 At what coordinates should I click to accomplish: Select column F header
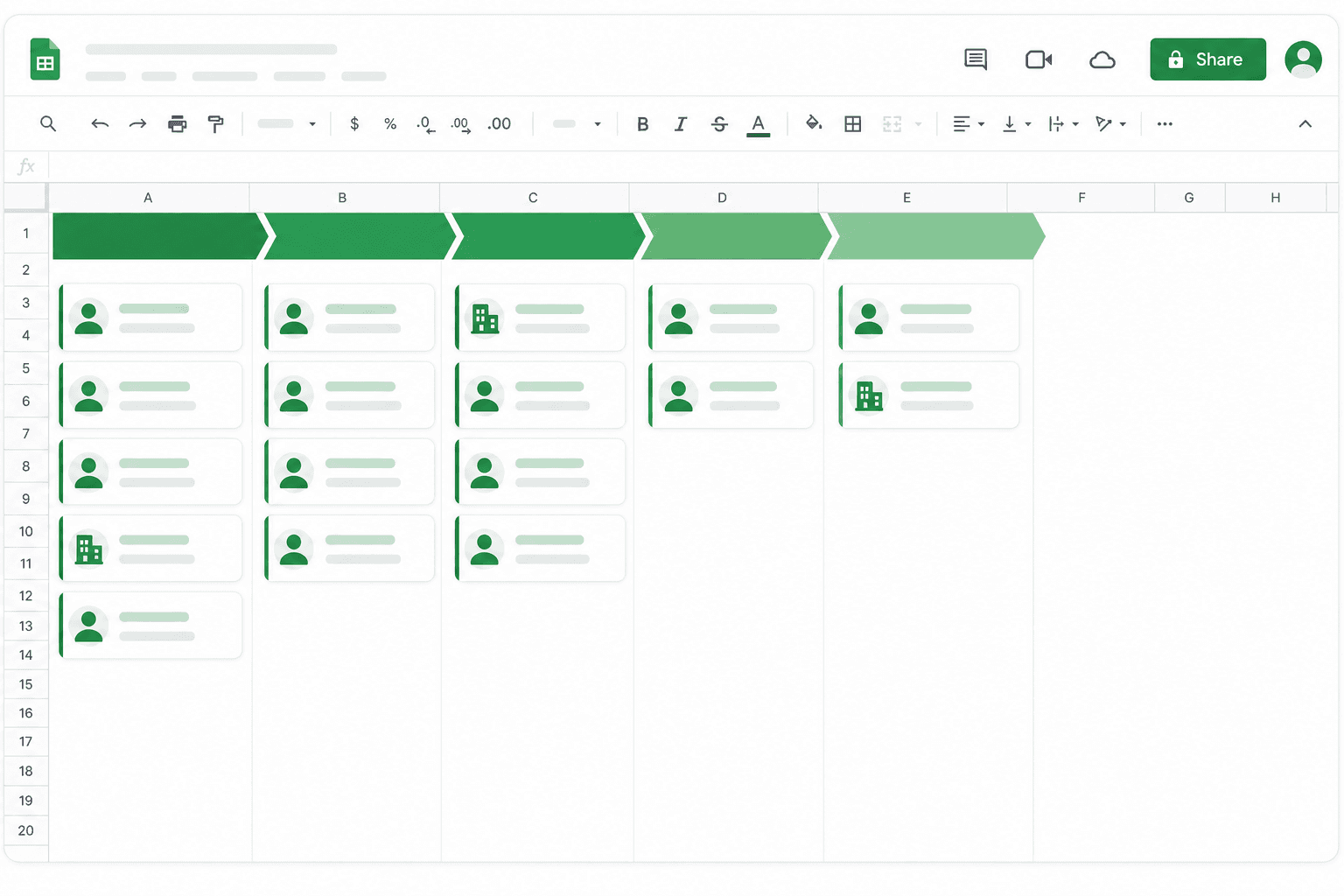[1081, 198]
